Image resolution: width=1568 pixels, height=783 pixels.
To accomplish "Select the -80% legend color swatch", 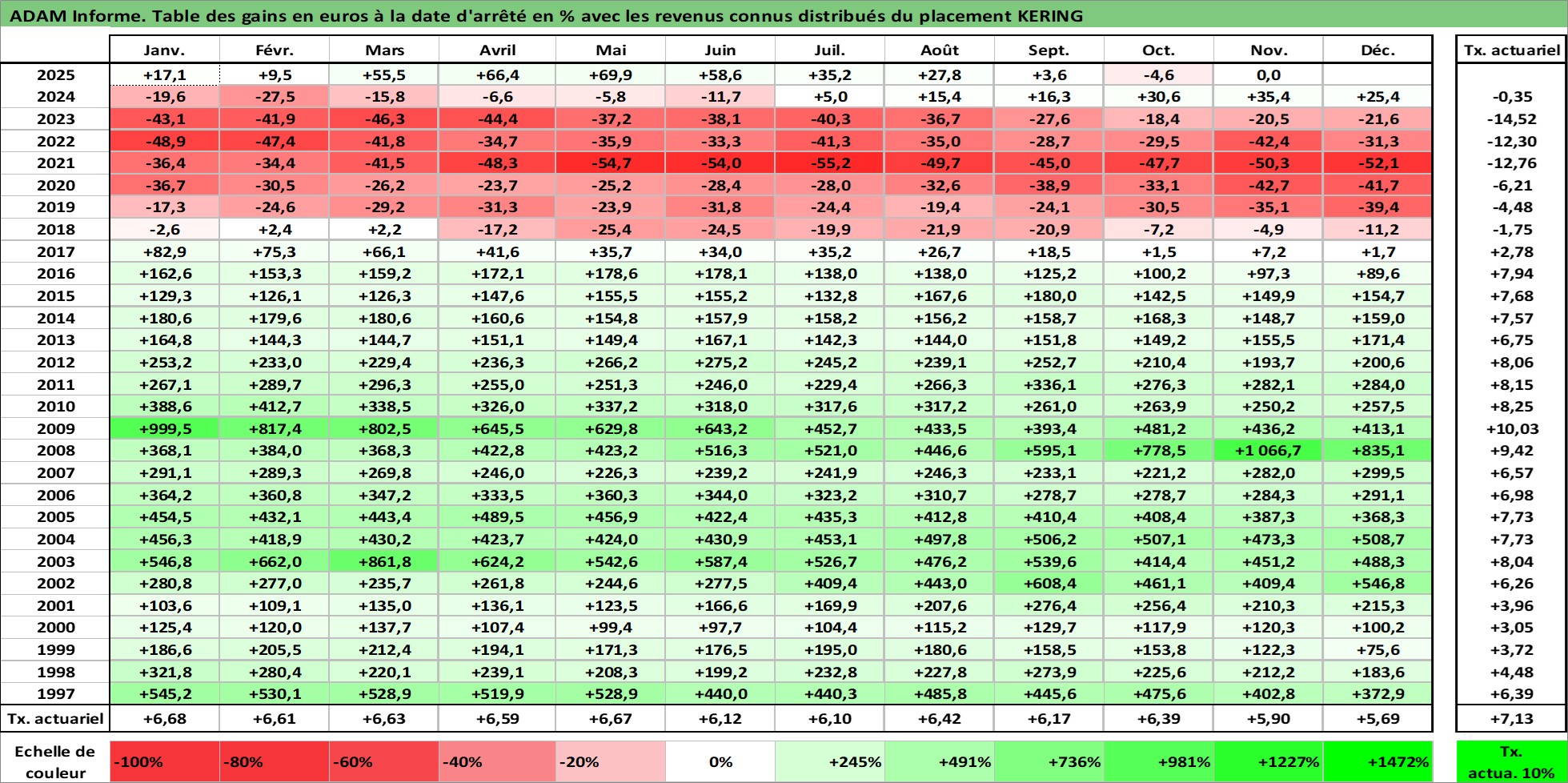I will [274, 761].
